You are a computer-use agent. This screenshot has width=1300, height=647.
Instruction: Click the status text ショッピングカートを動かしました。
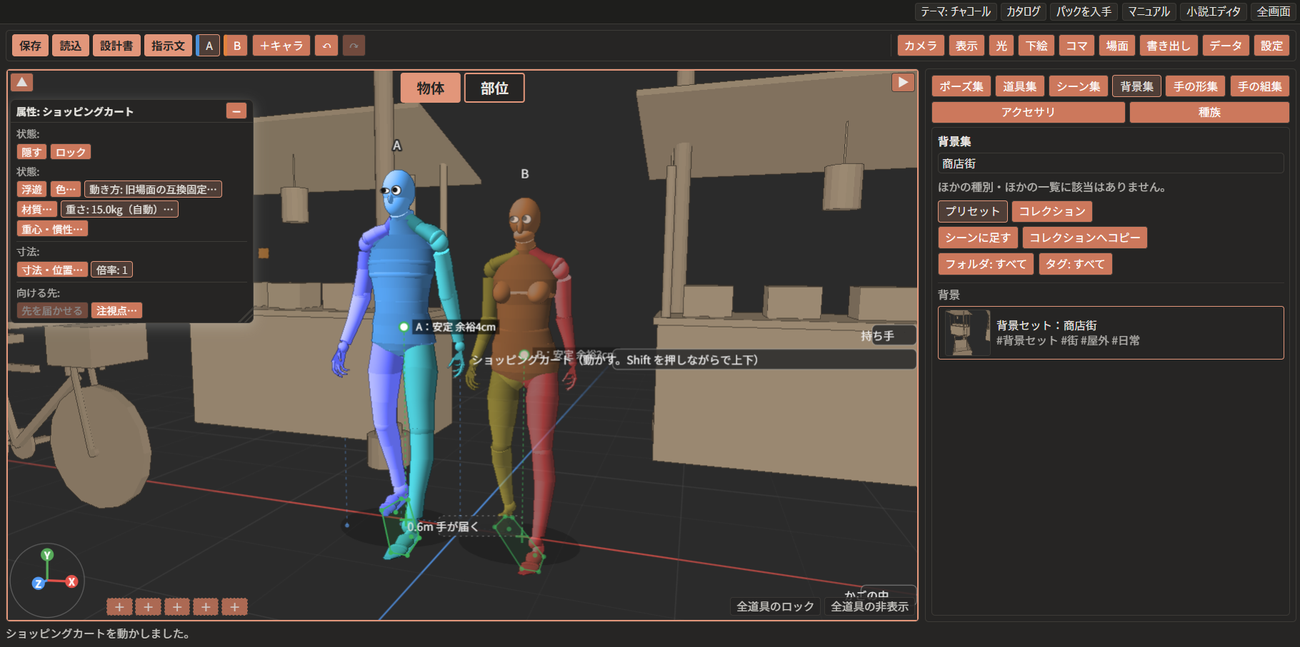tap(98, 634)
